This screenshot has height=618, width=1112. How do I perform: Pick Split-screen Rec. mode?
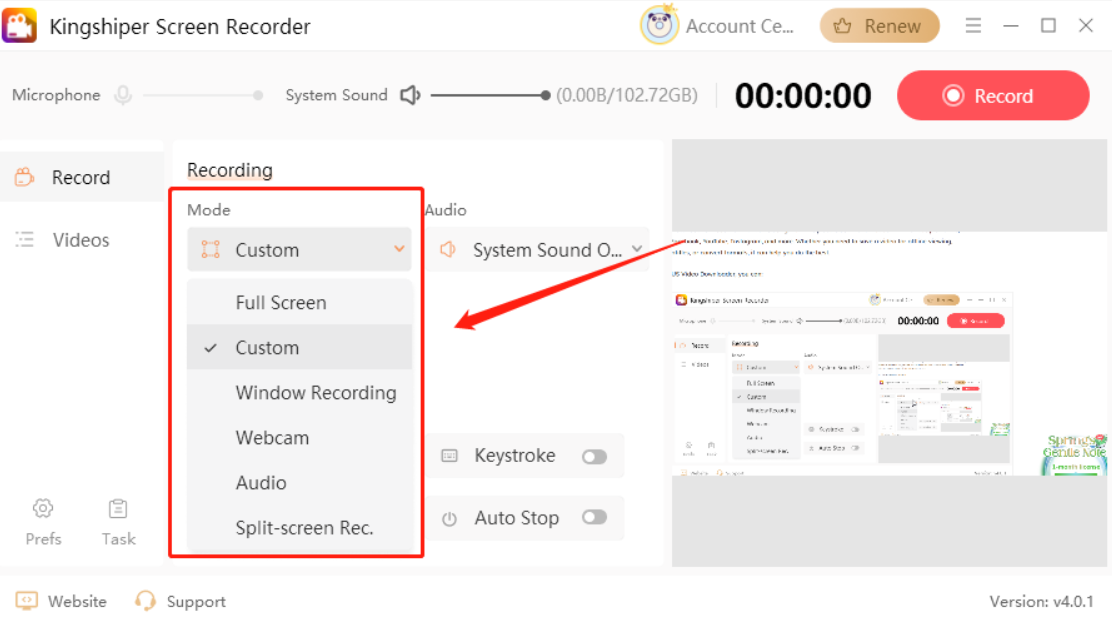point(304,528)
